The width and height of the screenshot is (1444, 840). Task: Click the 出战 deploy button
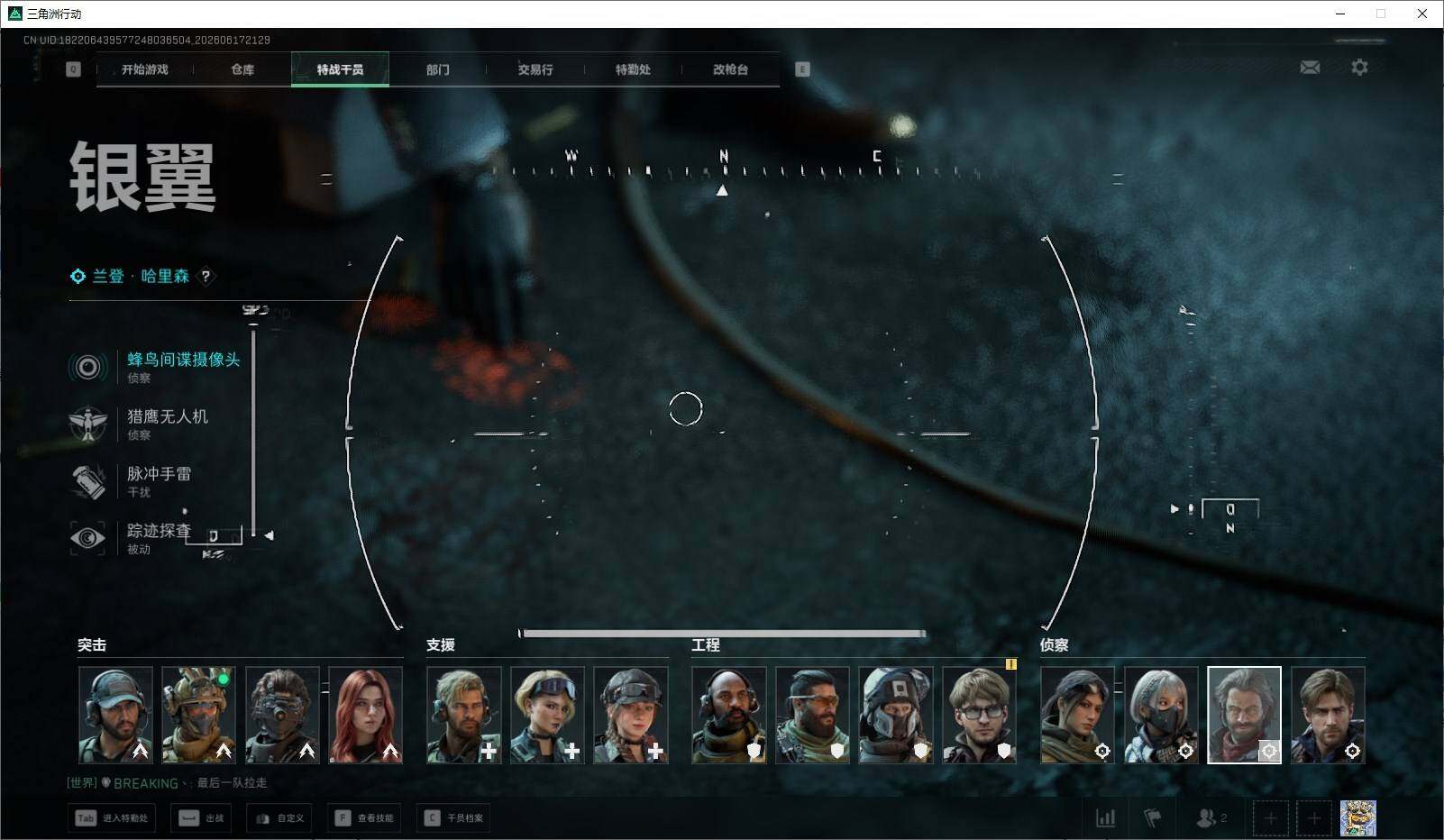click(x=201, y=818)
